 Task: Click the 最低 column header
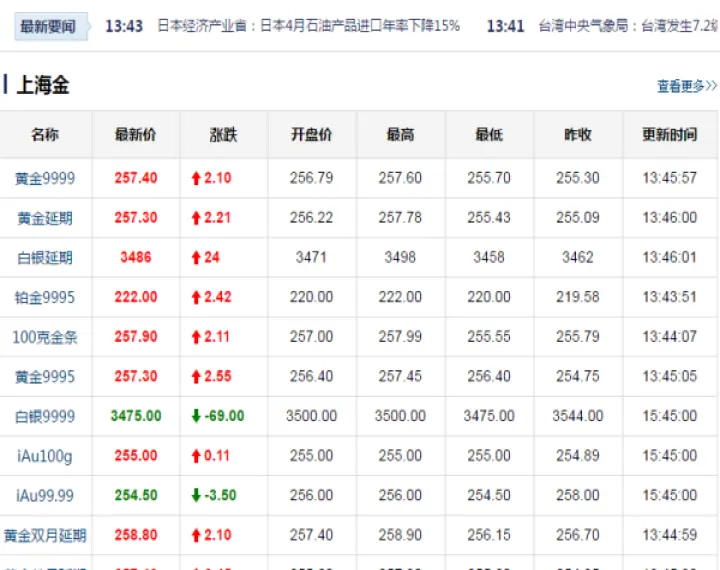pyautogui.click(x=489, y=135)
